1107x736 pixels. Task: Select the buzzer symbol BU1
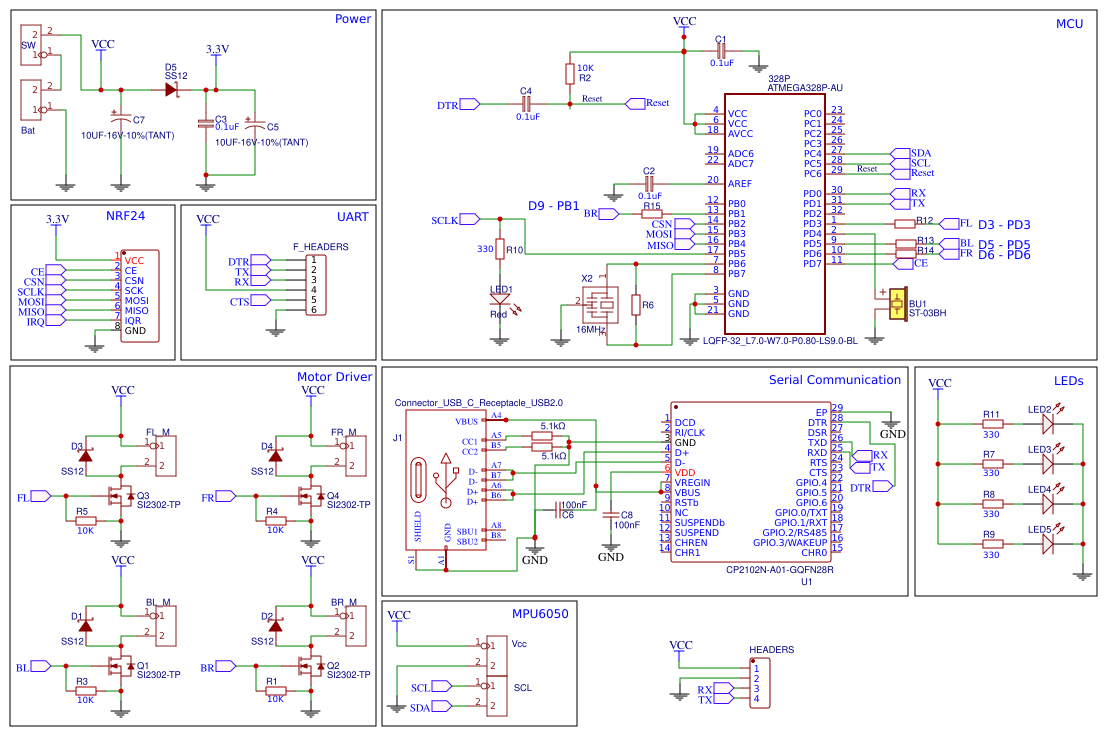(x=897, y=304)
